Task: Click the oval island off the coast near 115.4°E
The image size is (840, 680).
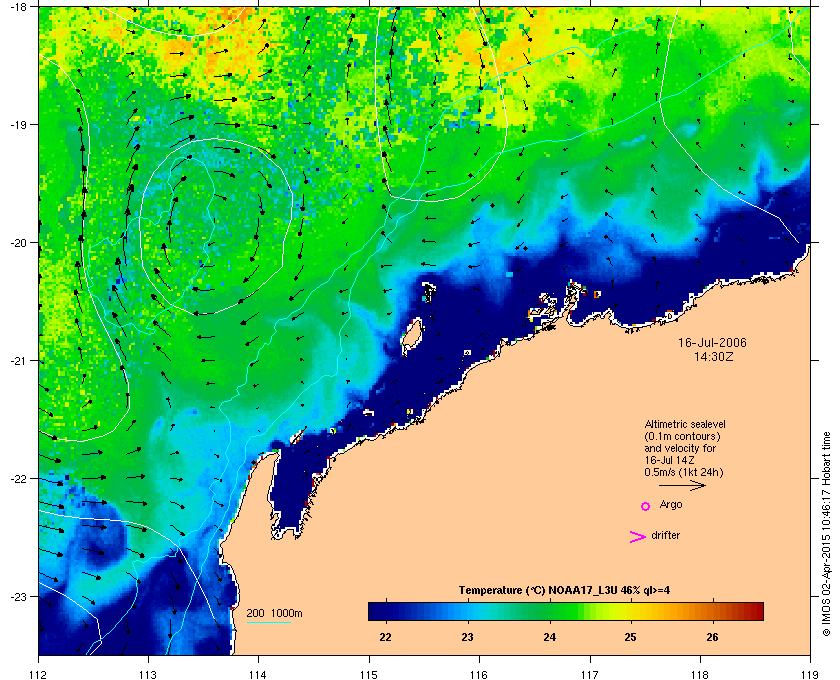Action: point(412,336)
